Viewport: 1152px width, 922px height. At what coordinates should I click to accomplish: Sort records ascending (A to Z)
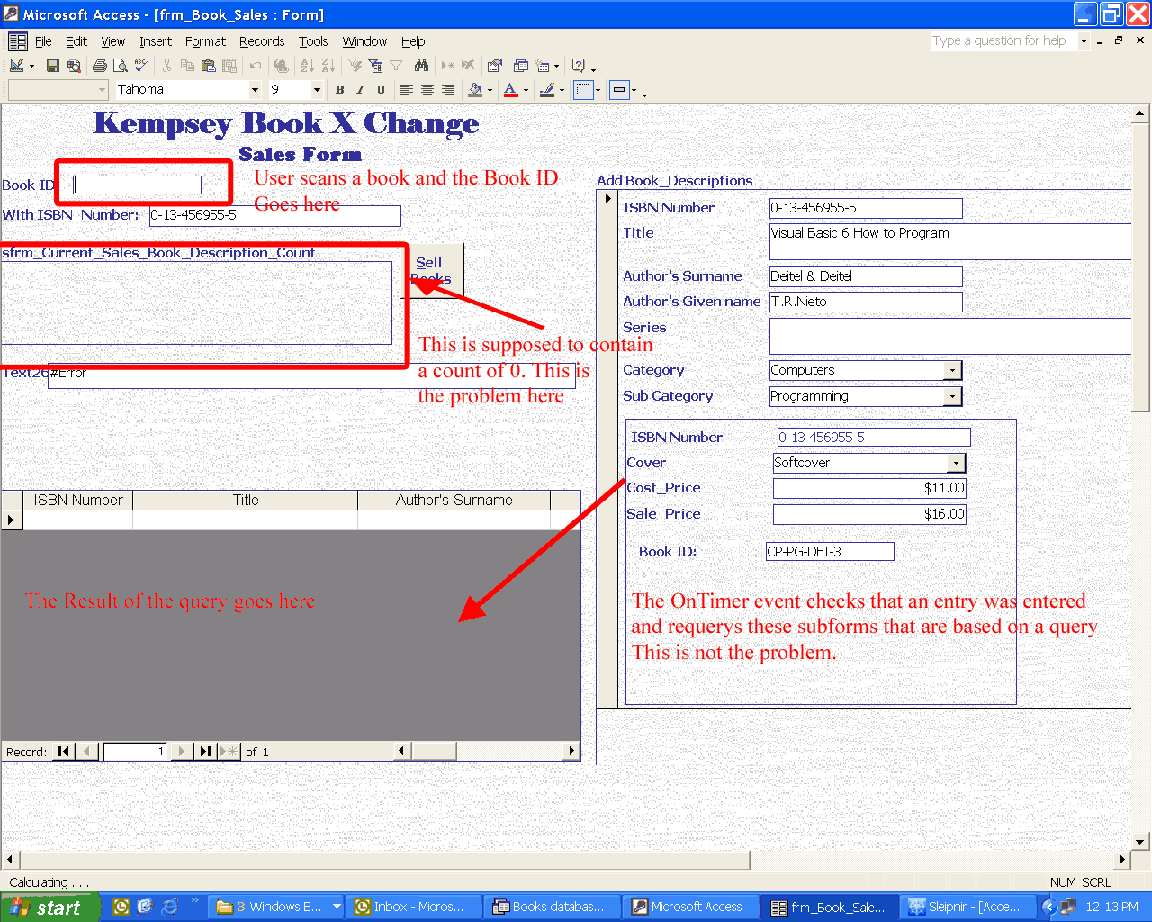(307, 66)
